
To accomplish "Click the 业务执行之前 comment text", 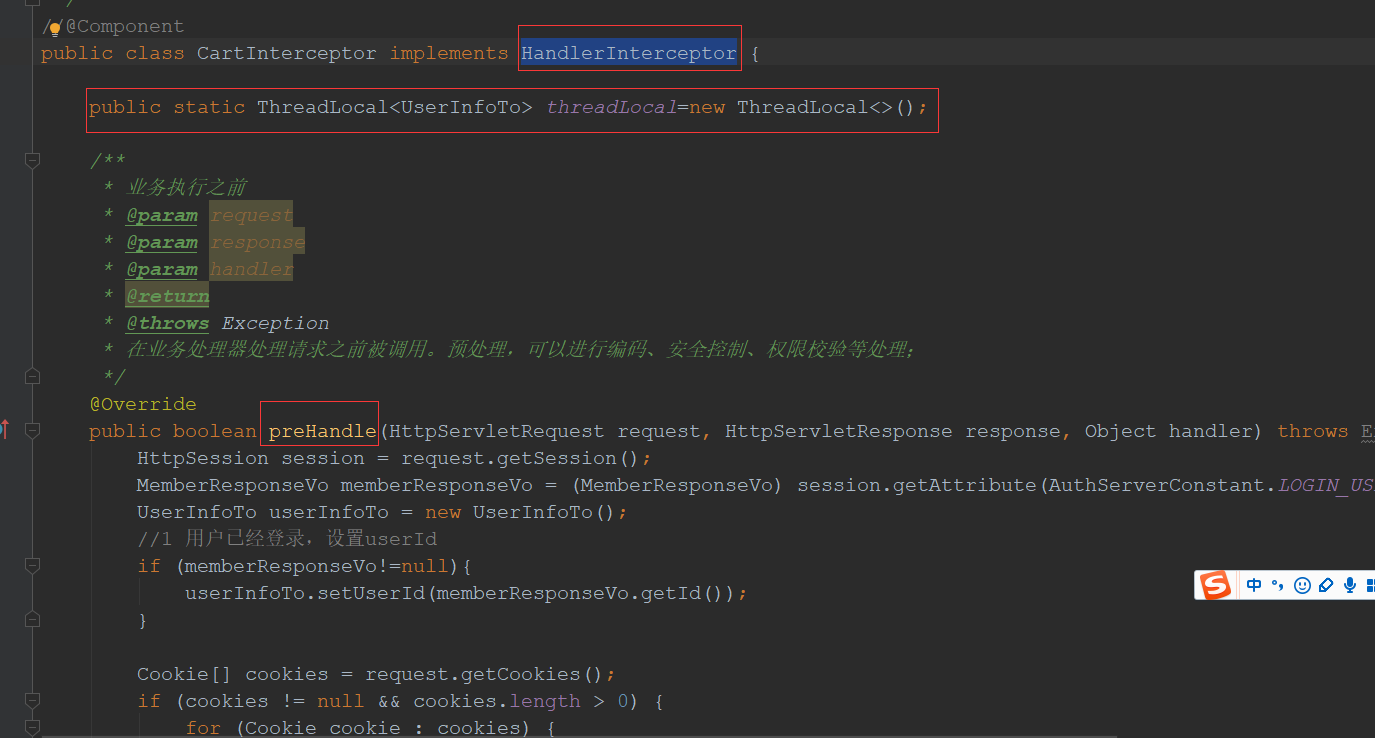I will pos(187,188).
